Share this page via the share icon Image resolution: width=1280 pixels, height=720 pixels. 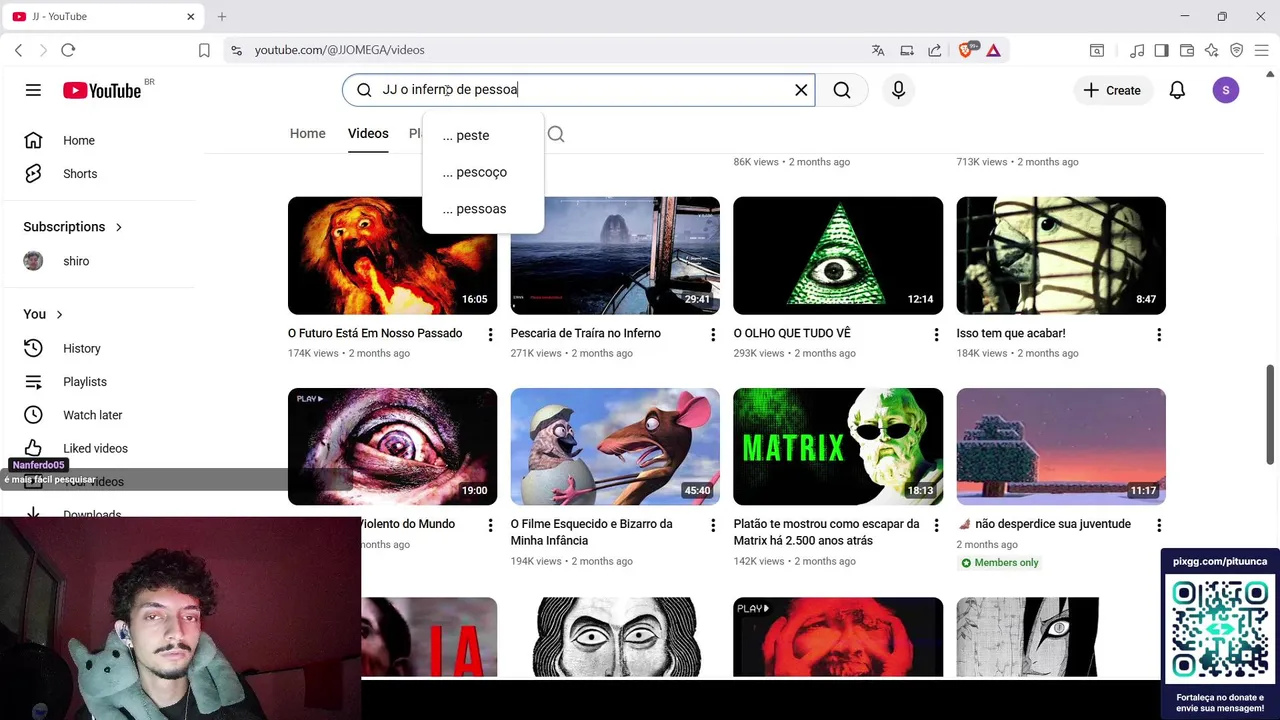pyautogui.click(x=934, y=50)
